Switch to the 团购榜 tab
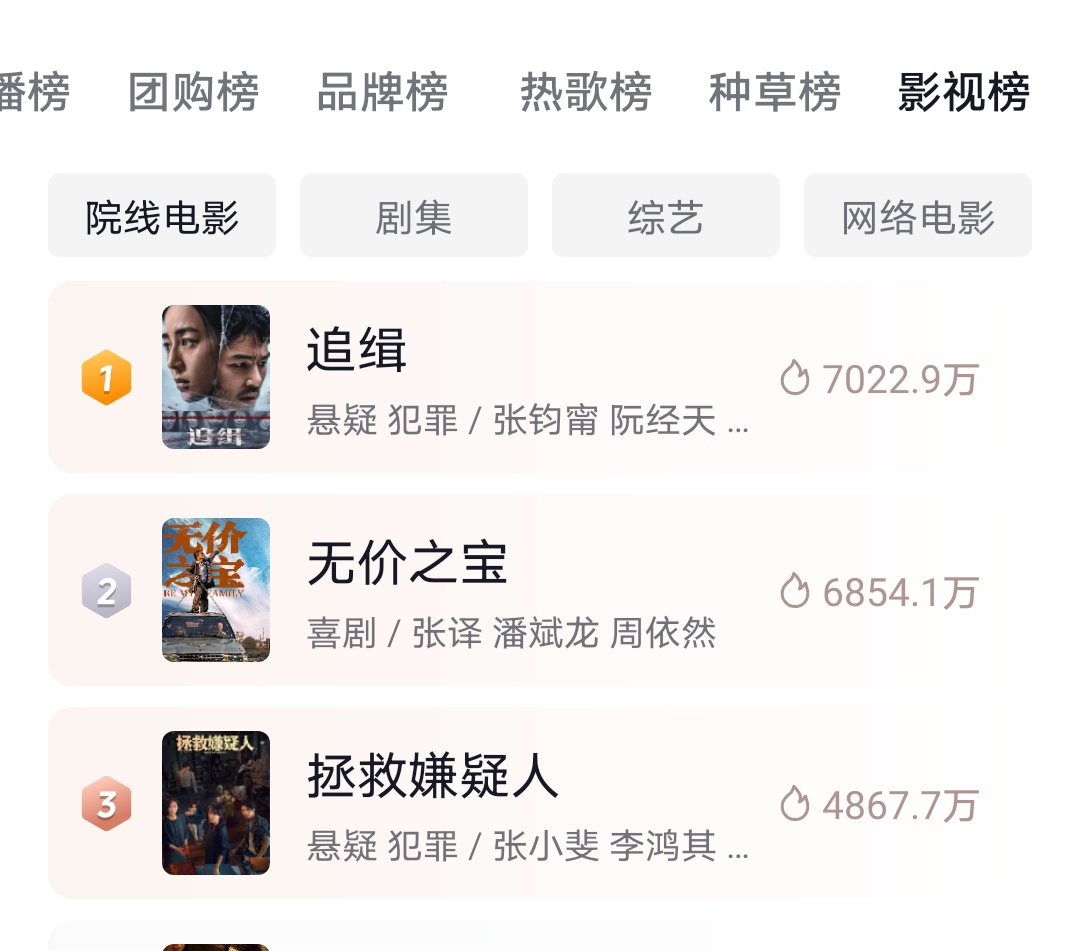 click(x=194, y=93)
